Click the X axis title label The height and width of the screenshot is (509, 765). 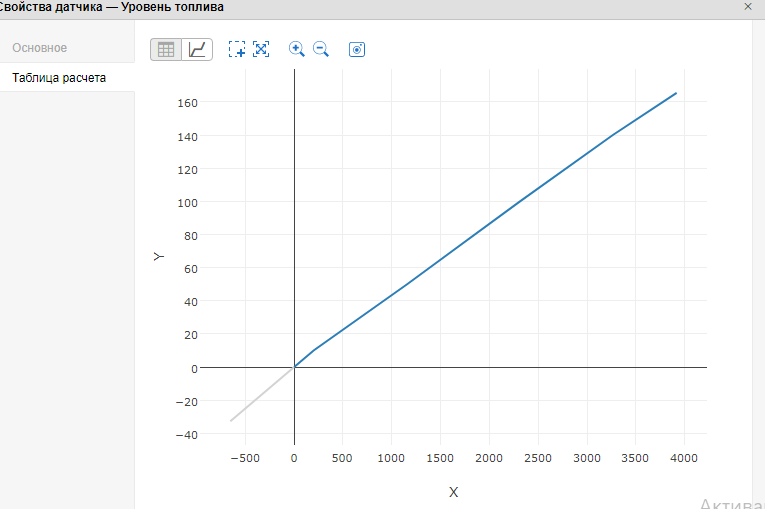[453, 492]
